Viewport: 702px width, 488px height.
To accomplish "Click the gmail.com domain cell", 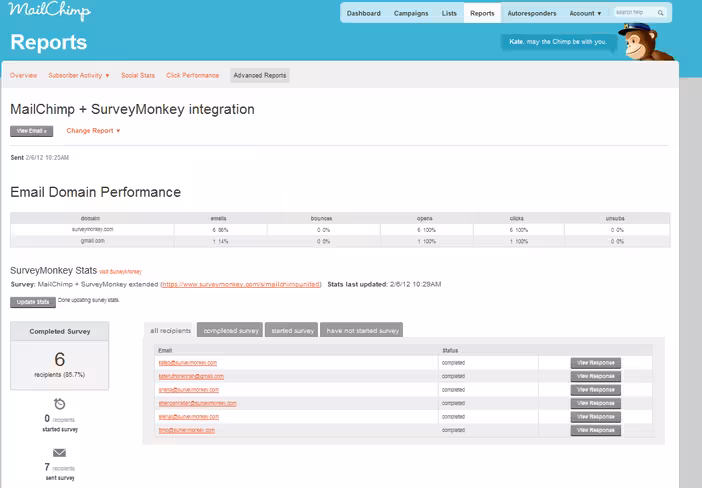I will click(92, 241).
